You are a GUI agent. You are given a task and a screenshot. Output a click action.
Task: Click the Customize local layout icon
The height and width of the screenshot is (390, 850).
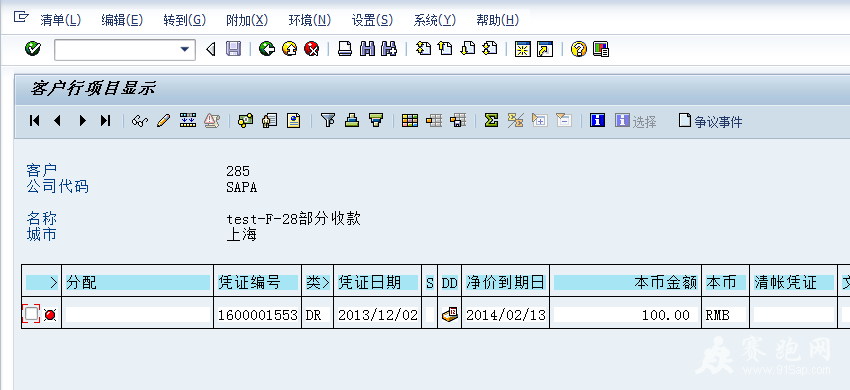(601, 49)
